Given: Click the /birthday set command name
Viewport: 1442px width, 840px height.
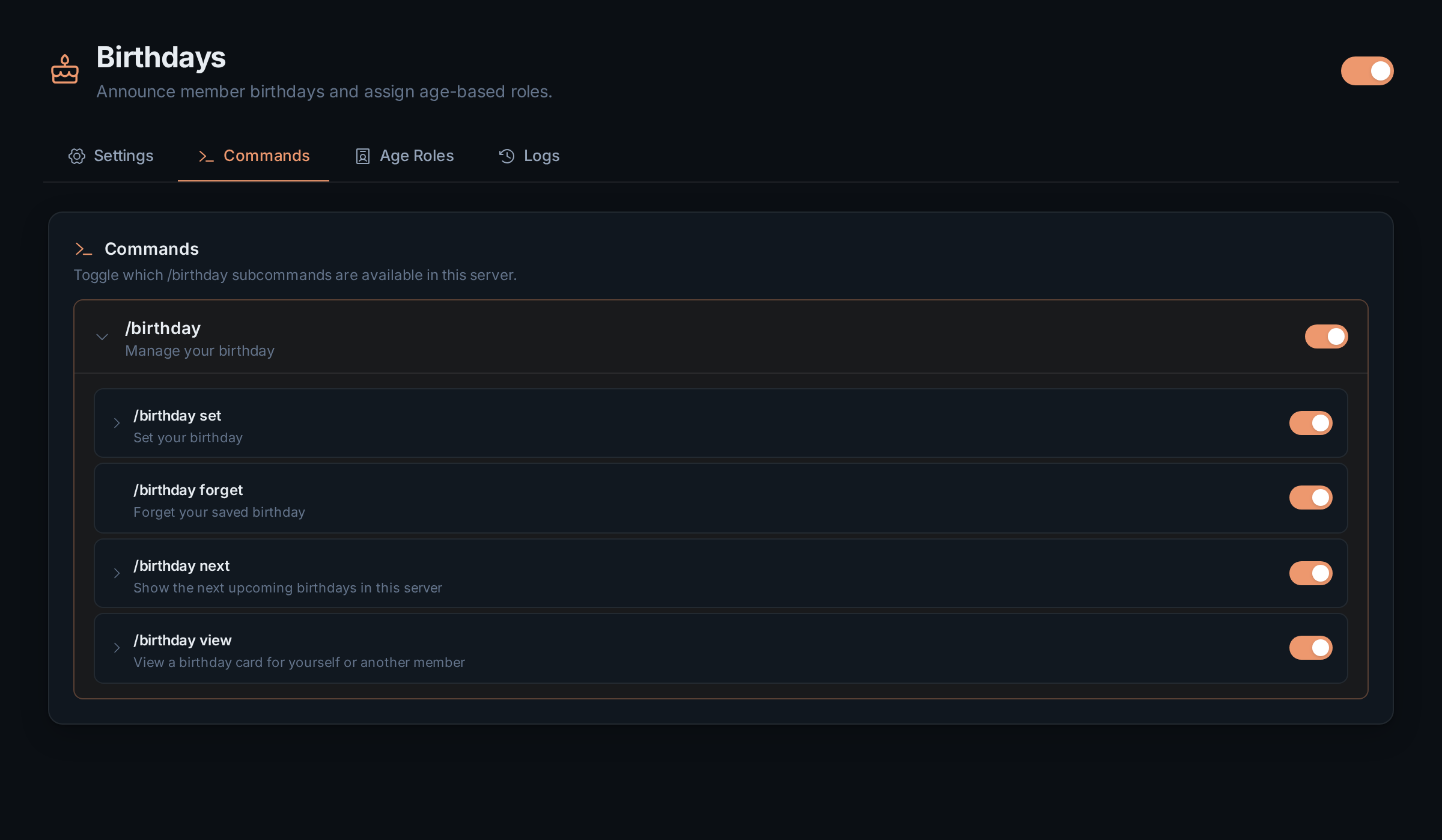Looking at the screenshot, I should (x=177, y=416).
